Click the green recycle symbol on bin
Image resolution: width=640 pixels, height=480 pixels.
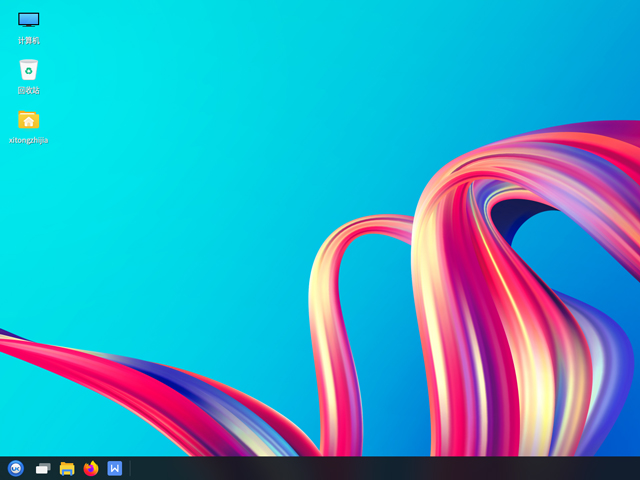pyautogui.click(x=29, y=71)
